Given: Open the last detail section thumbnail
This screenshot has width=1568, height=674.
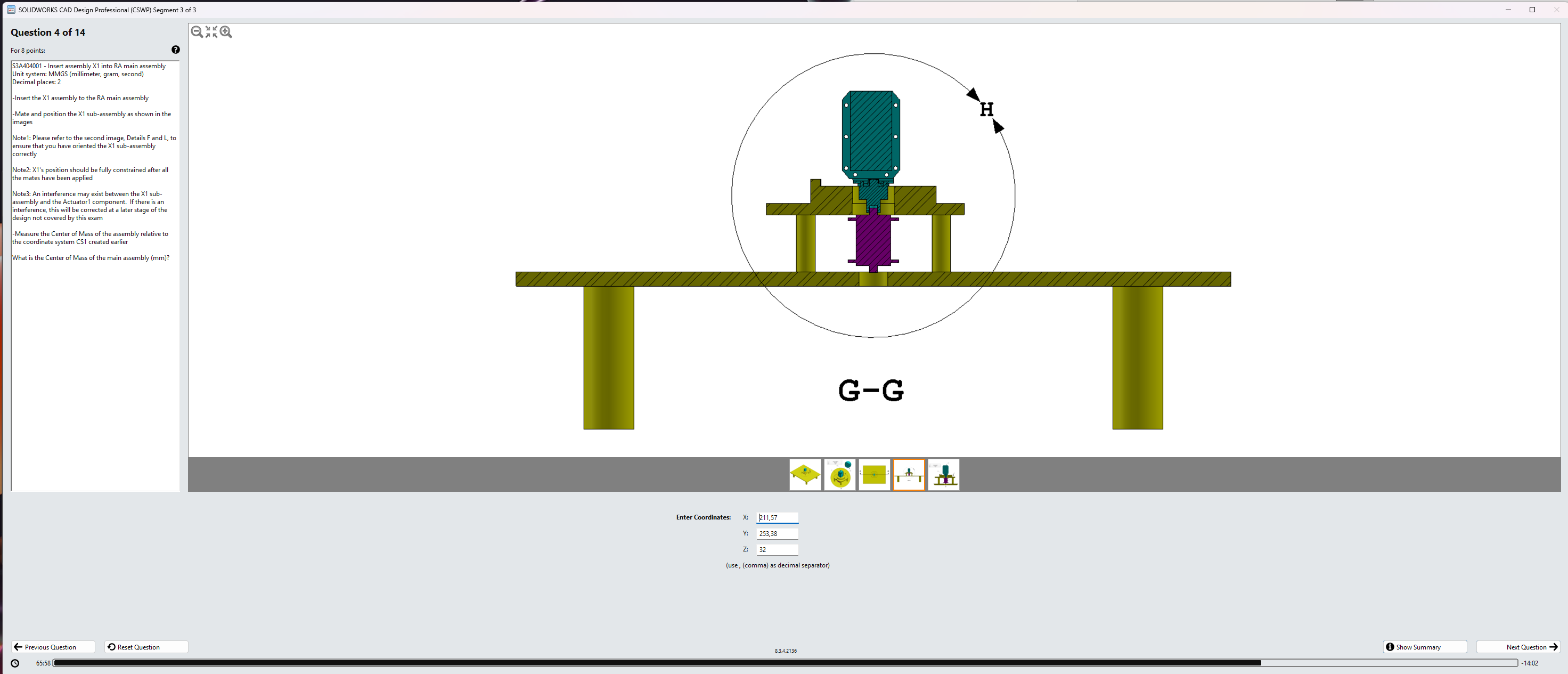Looking at the screenshot, I should pyautogui.click(x=943, y=474).
